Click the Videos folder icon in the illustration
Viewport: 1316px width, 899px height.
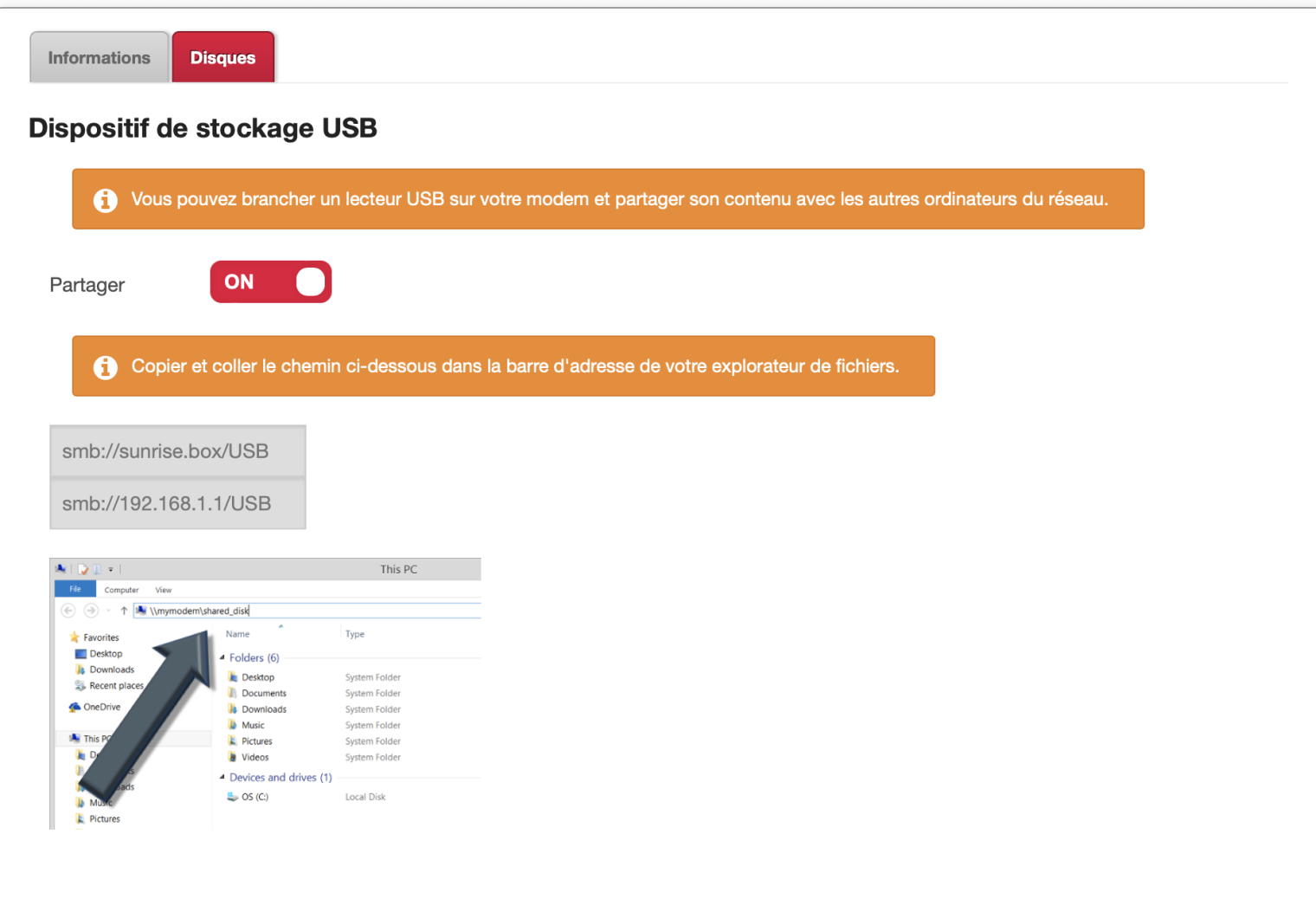[x=232, y=757]
